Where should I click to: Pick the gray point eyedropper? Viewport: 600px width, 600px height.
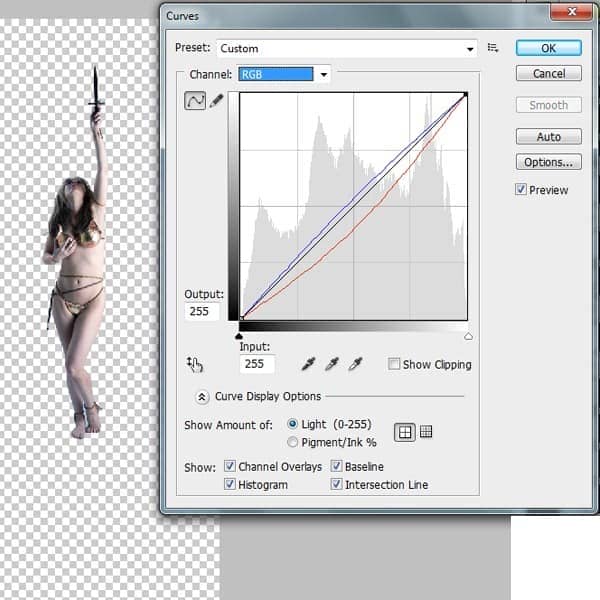[x=332, y=364]
